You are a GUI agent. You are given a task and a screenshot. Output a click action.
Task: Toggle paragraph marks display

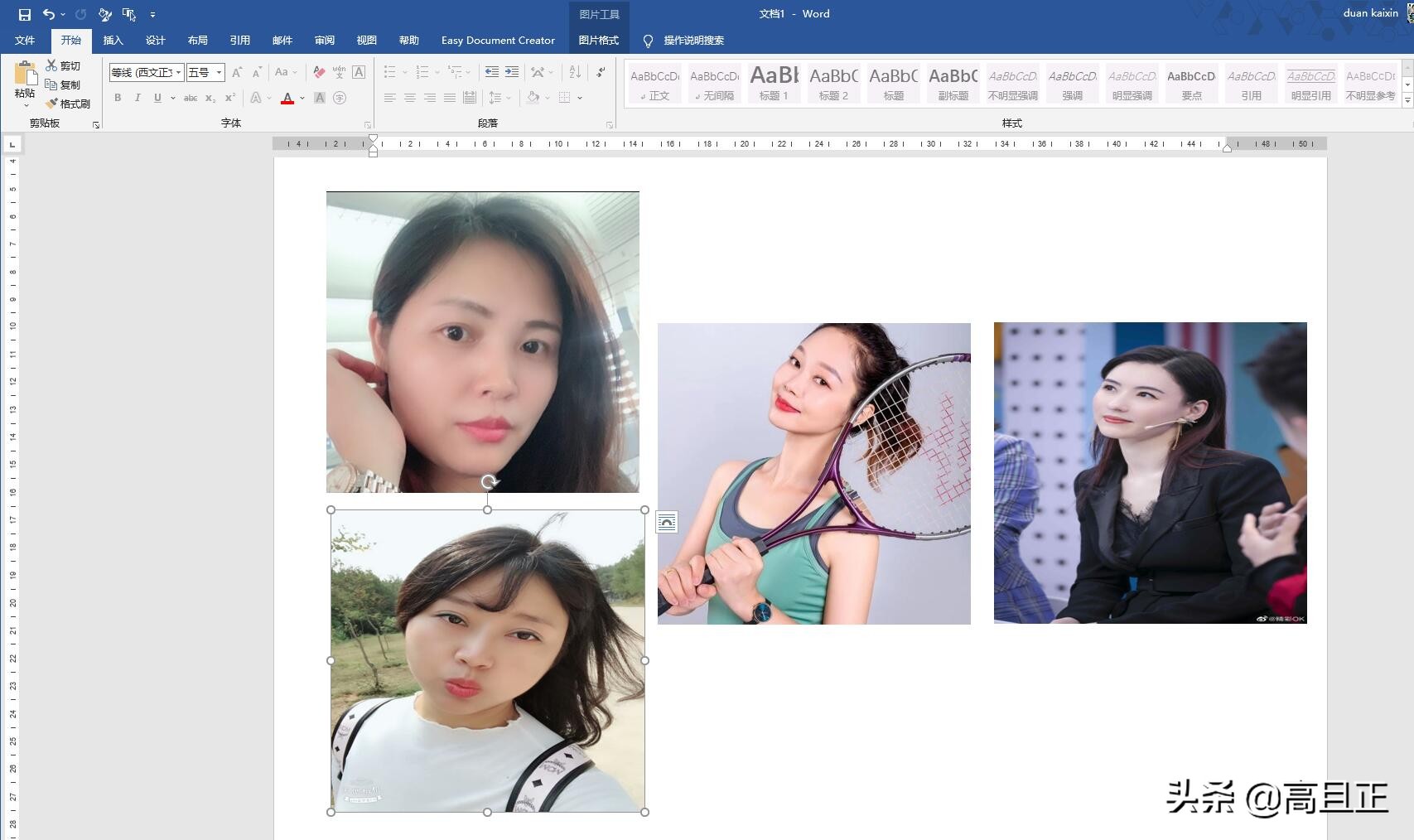[x=600, y=72]
